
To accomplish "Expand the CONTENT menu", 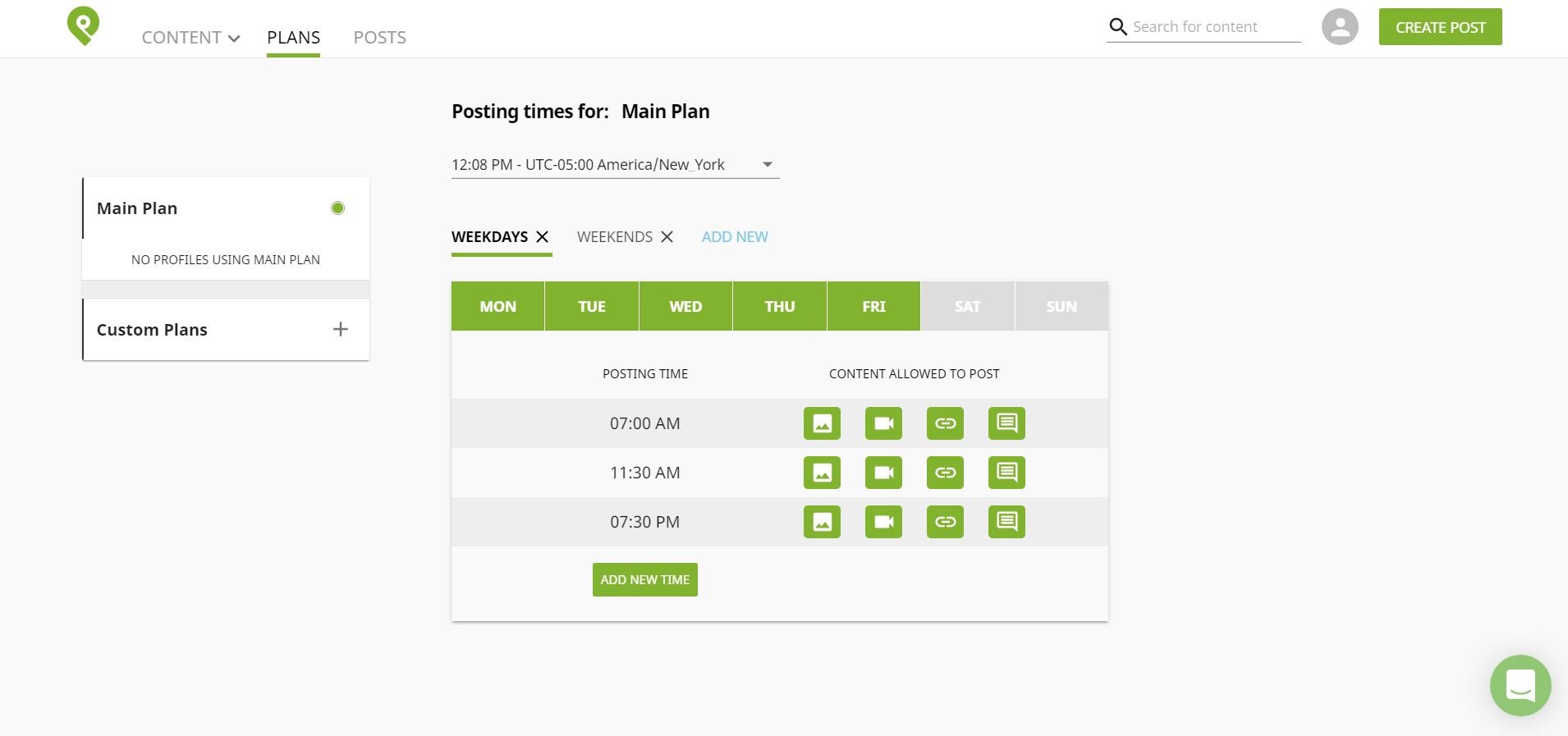I will [190, 38].
